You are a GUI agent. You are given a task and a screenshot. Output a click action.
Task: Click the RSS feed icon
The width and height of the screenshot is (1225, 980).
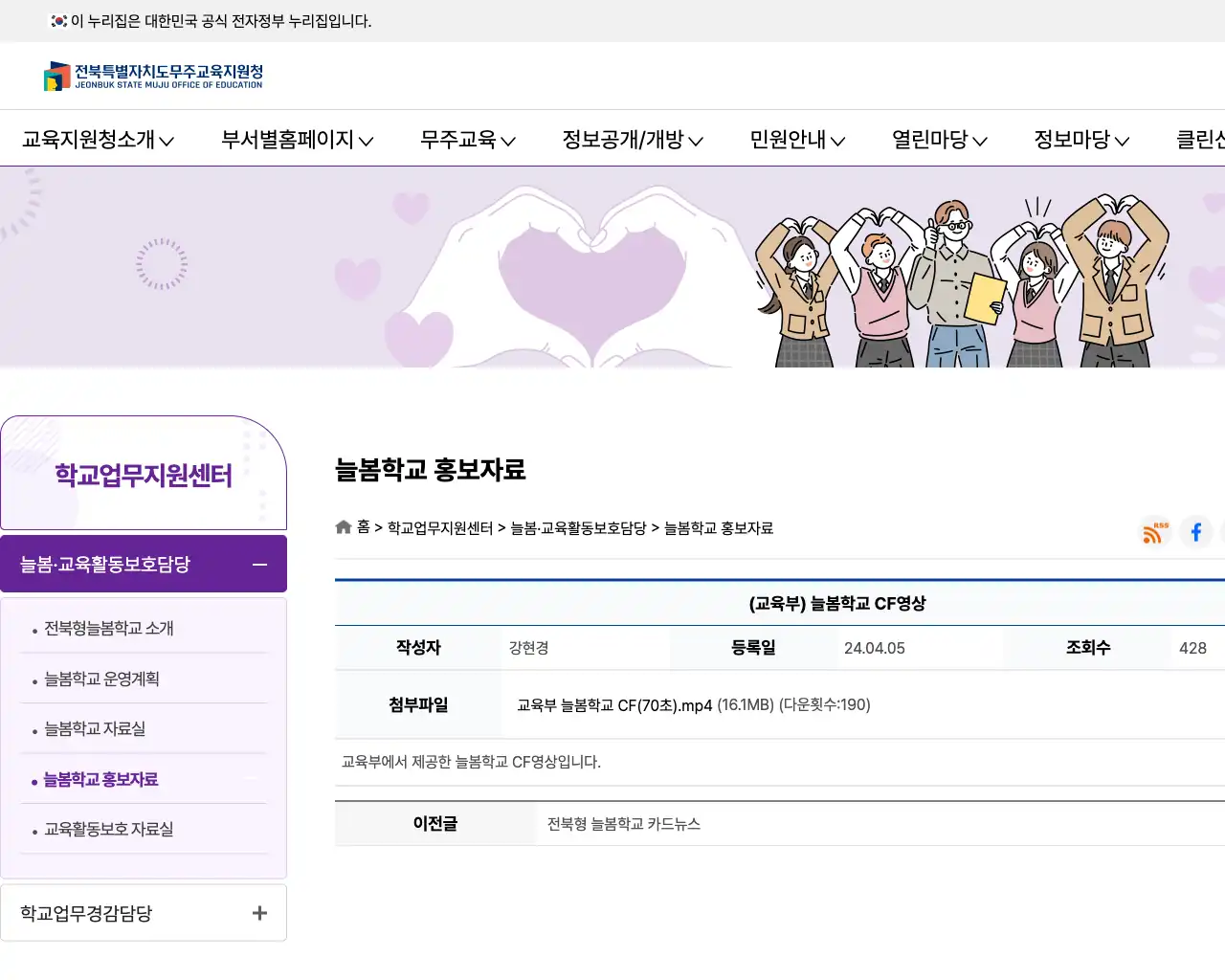coord(1153,532)
